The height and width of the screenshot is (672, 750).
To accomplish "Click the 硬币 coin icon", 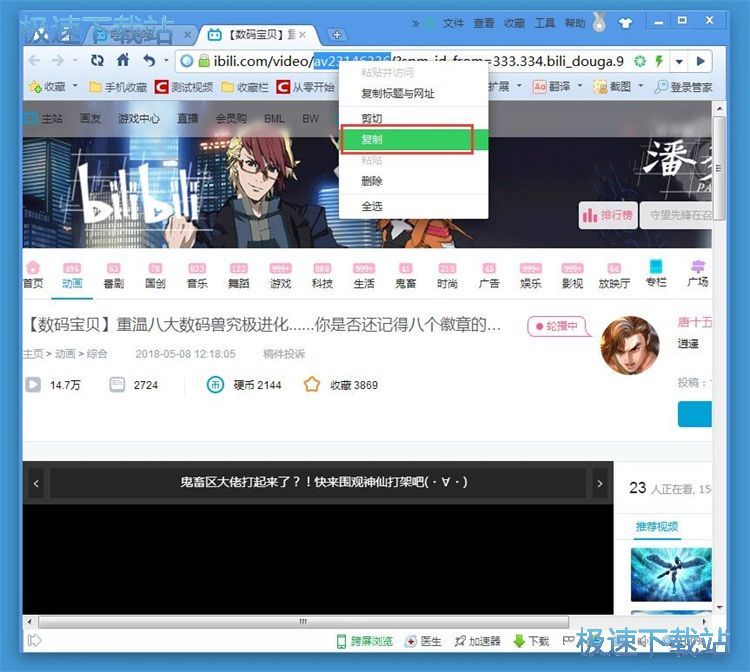I will tap(215, 385).
